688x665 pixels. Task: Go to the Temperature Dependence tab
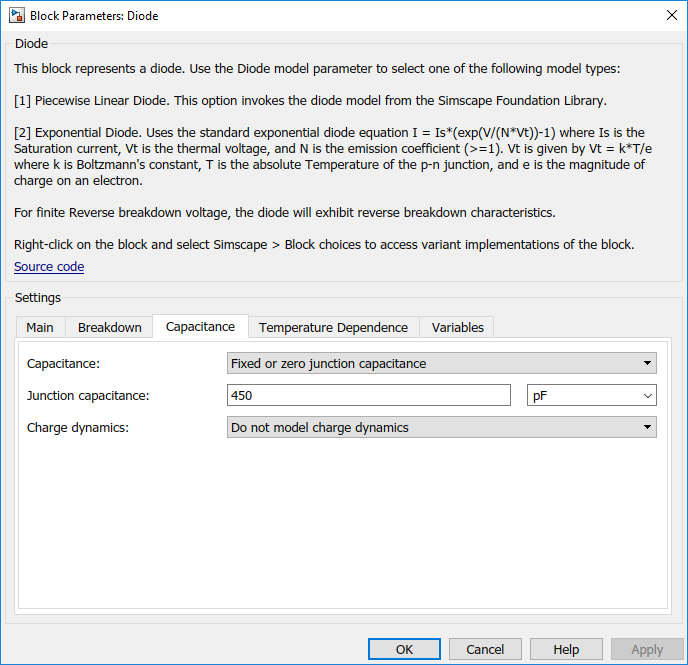333,327
